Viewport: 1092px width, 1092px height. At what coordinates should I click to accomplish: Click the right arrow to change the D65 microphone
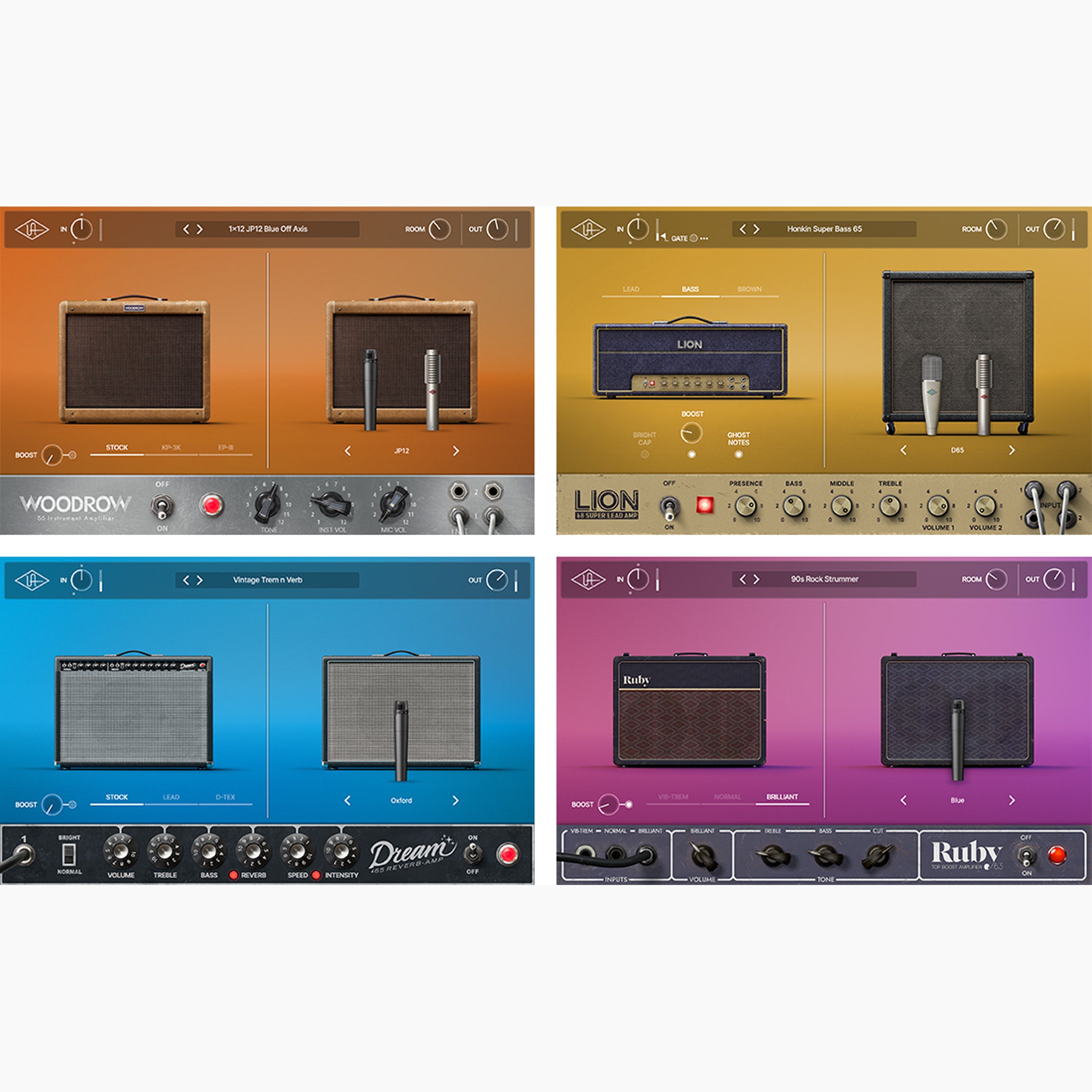pos(1012,451)
